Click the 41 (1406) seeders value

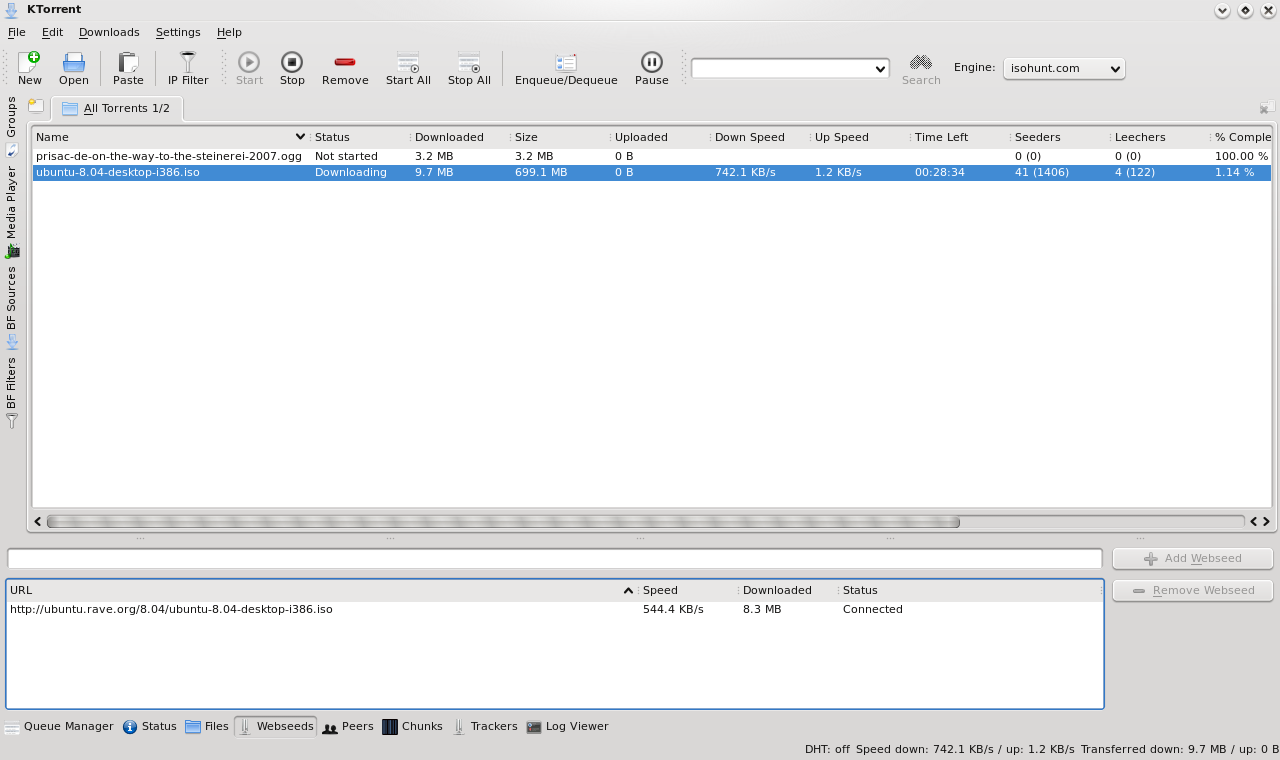click(x=1042, y=172)
